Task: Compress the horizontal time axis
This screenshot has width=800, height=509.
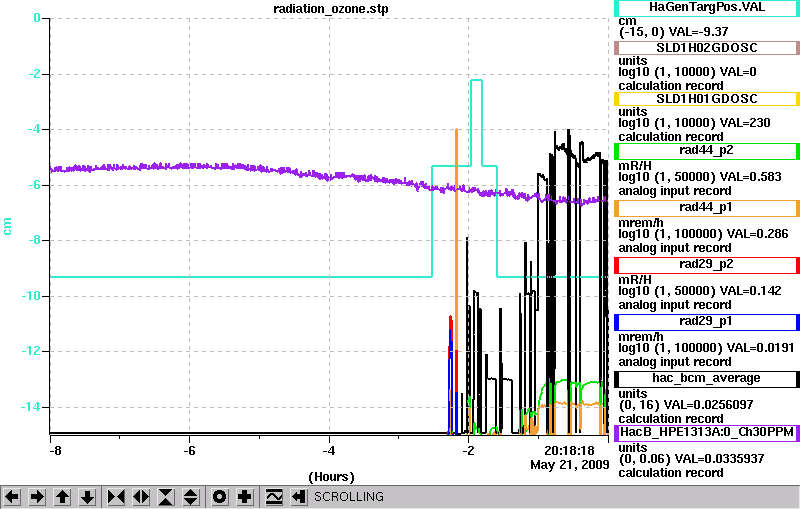Action: click(116, 497)
